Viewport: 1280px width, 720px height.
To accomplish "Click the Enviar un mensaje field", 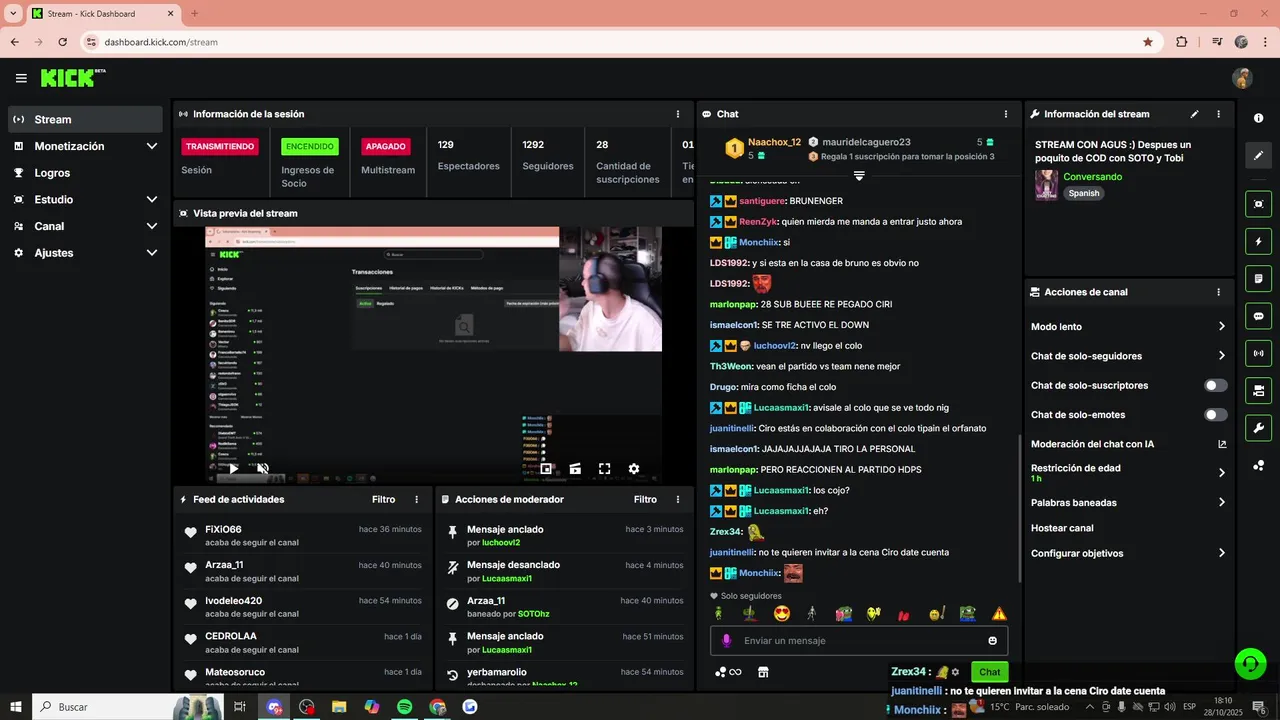I will [859, 641].
